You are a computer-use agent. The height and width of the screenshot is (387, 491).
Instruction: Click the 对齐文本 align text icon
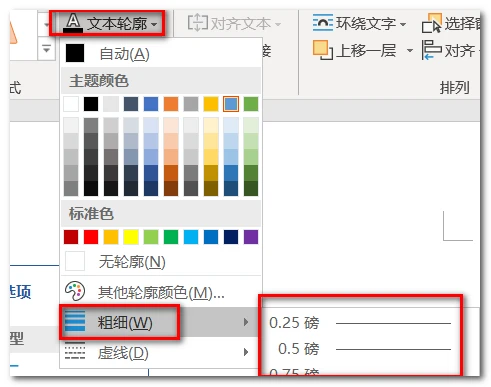198,23
